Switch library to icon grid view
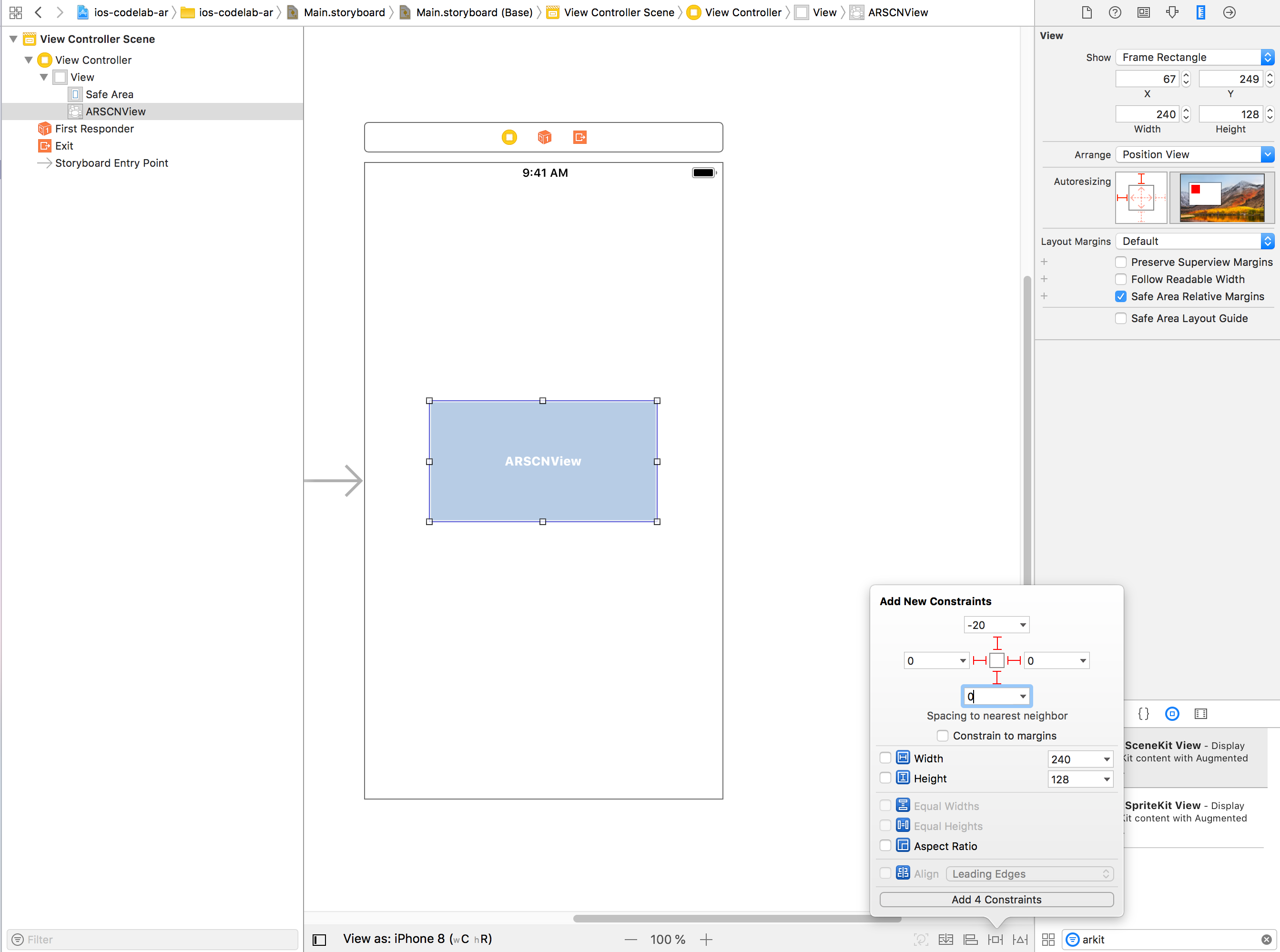The height and width of the screenshot is (952, 1280). pos(1048,940)
